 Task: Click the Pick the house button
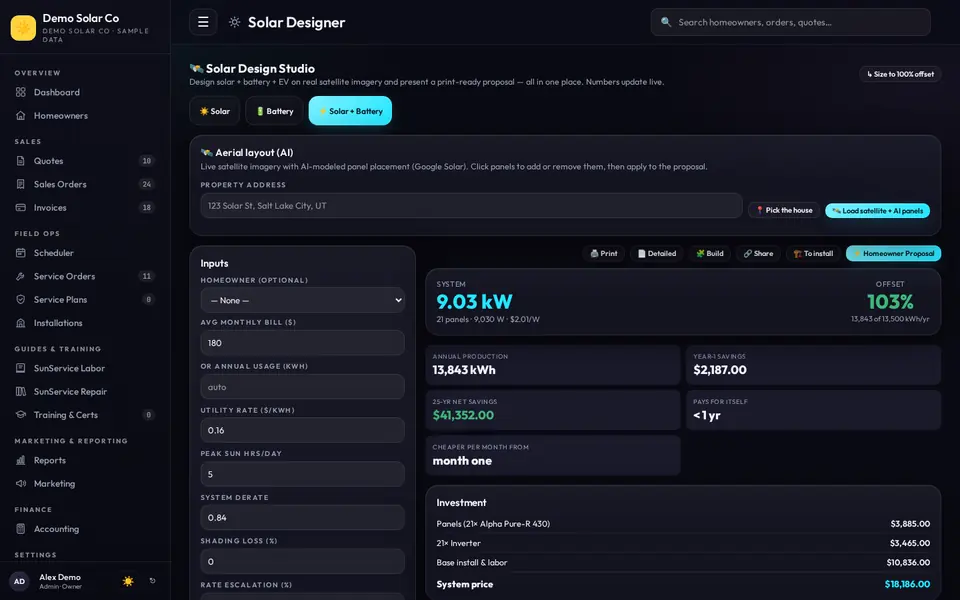click(784, 210)
